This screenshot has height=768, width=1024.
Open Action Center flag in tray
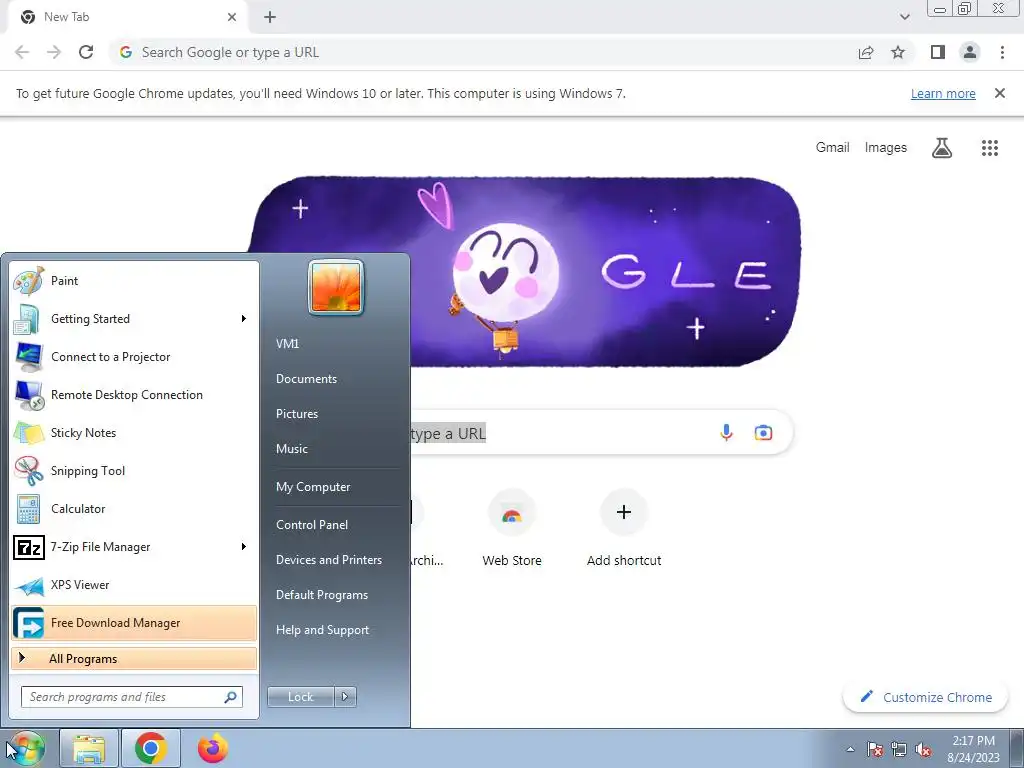click(x=875, y=749)
